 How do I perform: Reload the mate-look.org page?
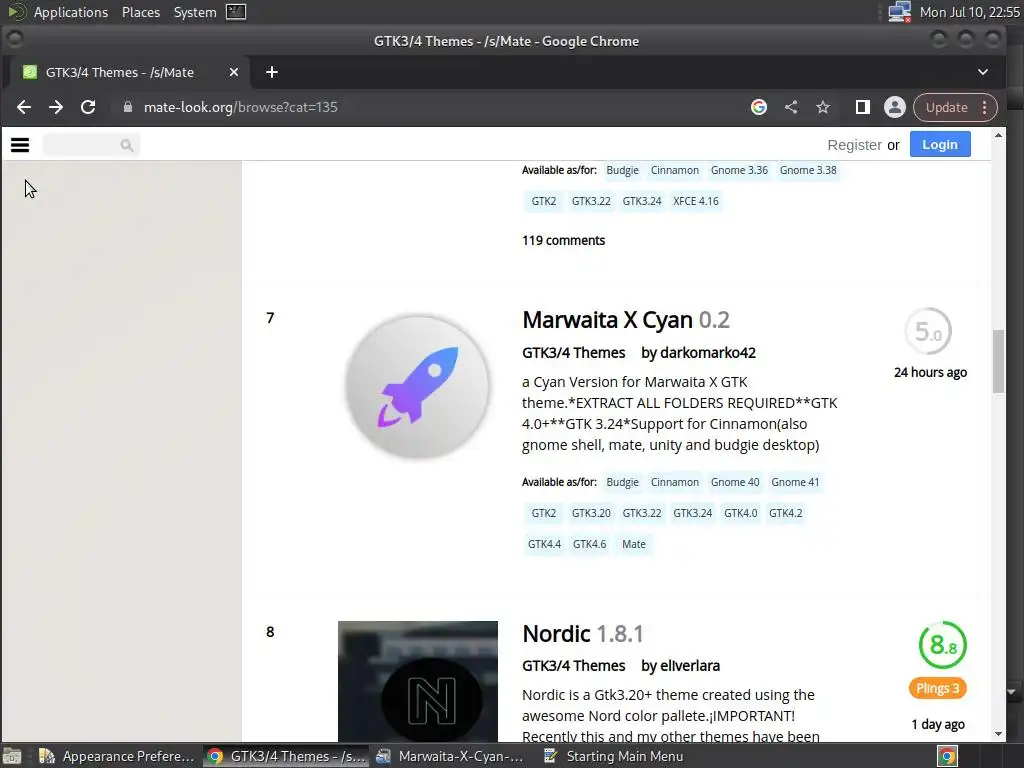pos(88,107)
